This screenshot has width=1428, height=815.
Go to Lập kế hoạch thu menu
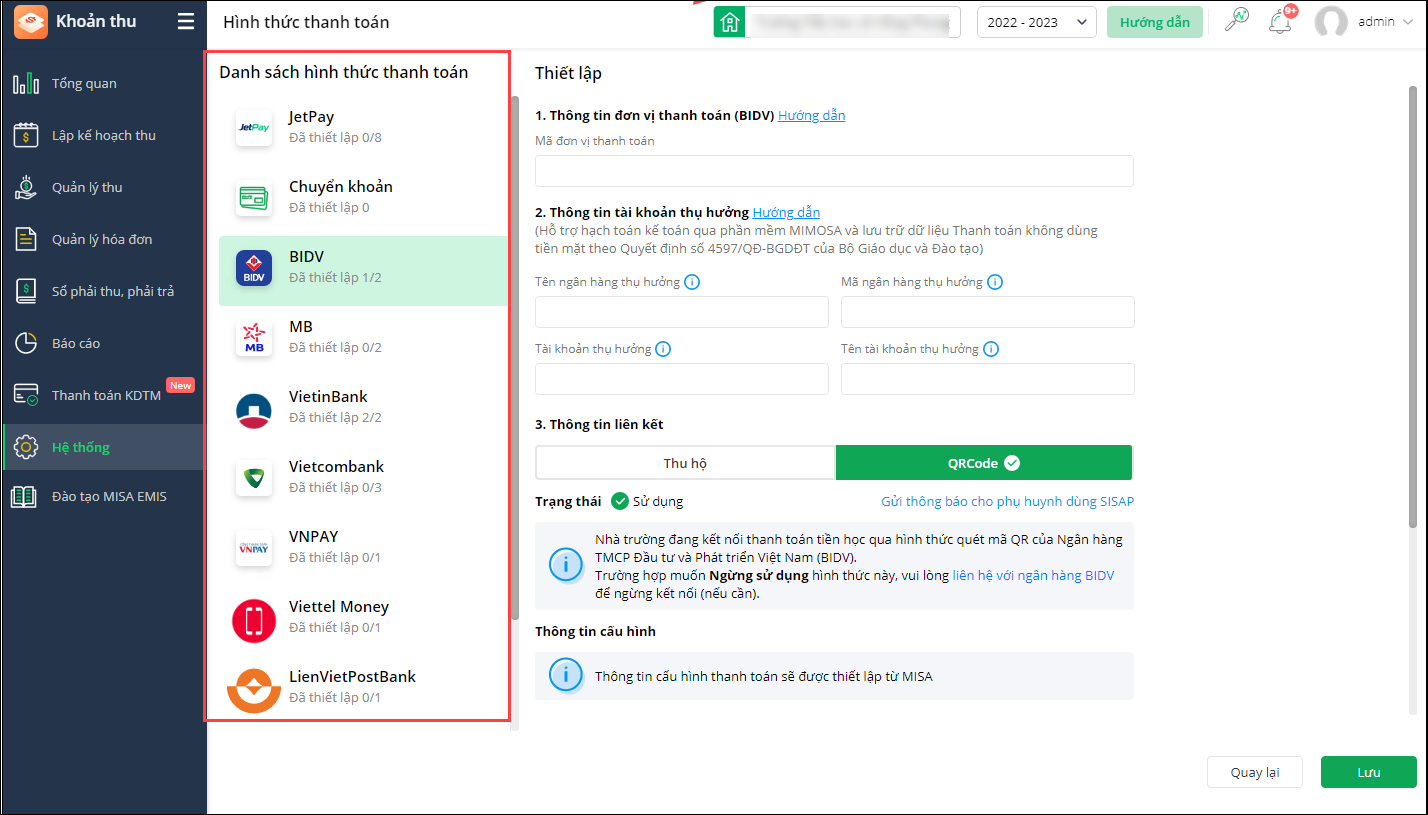[x=104, y=135]
